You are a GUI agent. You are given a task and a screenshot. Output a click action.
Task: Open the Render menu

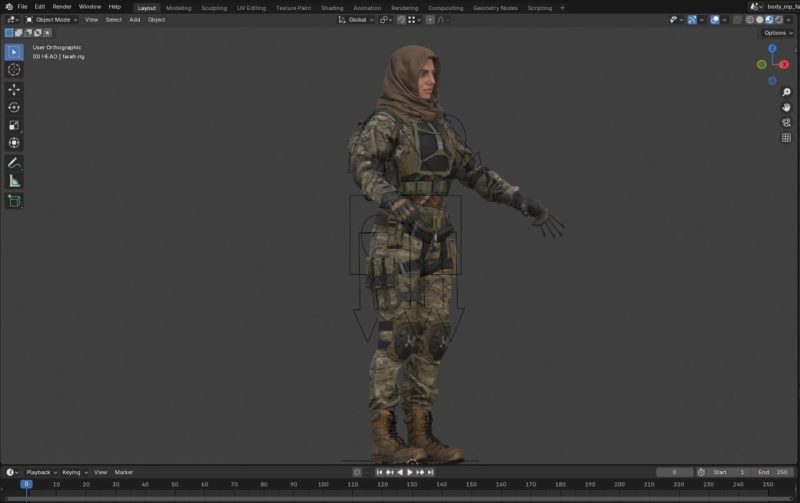point(62,7)
